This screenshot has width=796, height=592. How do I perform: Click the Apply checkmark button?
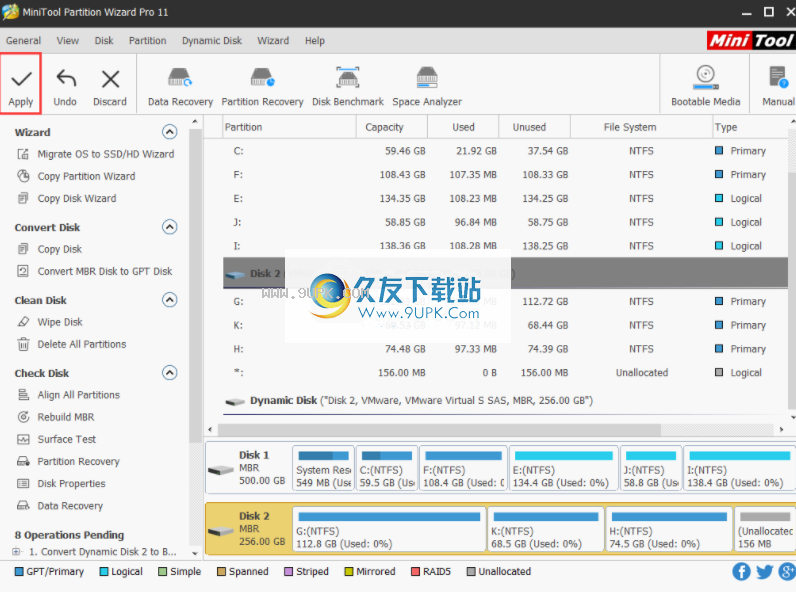click(x=21, y=84)
